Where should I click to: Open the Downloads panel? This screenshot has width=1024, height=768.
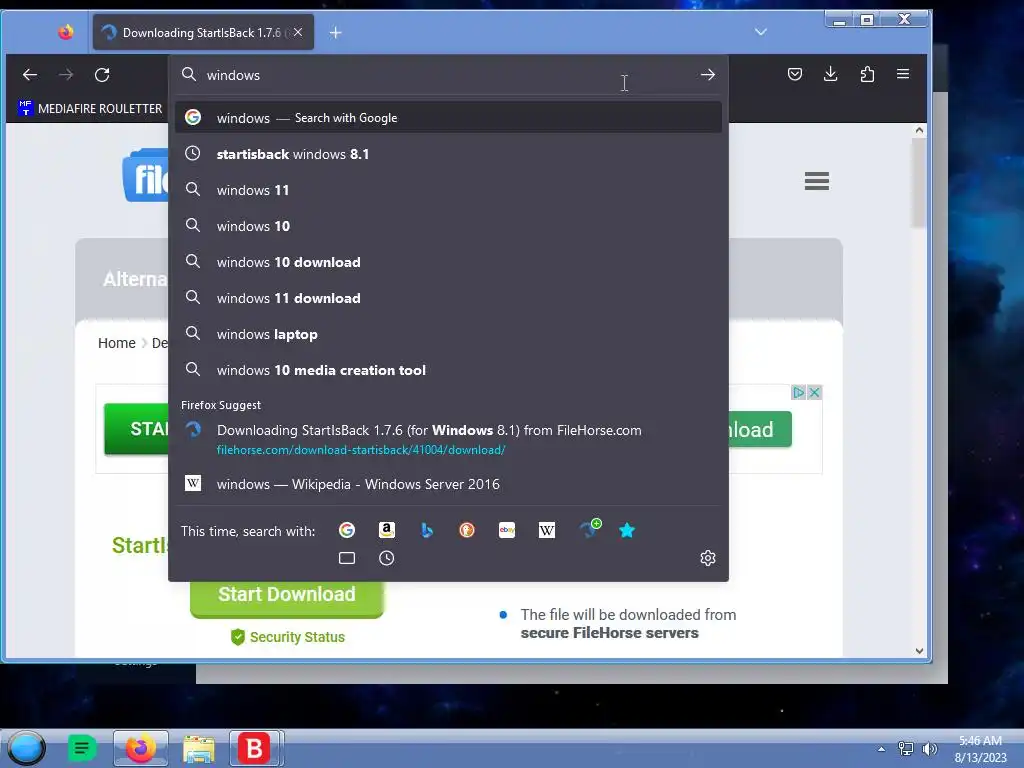click(831, 74)
